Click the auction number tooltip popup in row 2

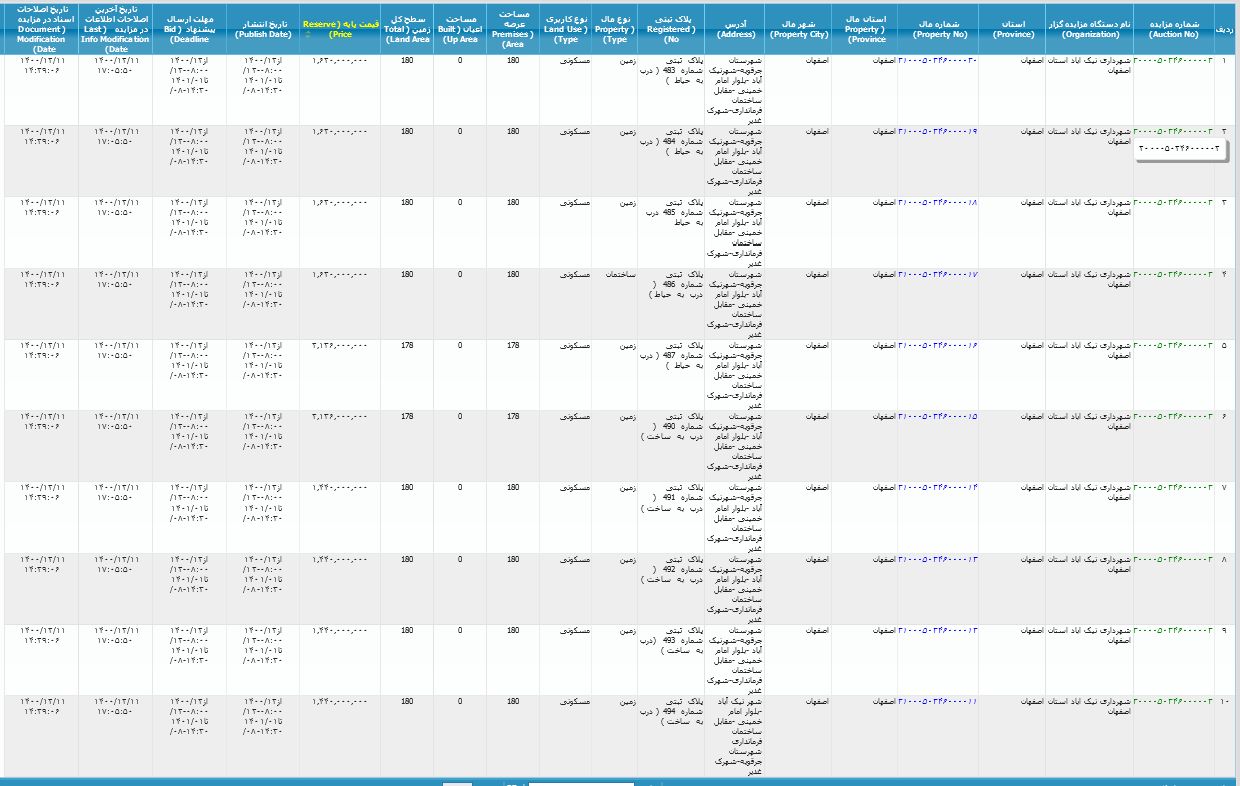pyautogui.click(x=1180, y=149)
